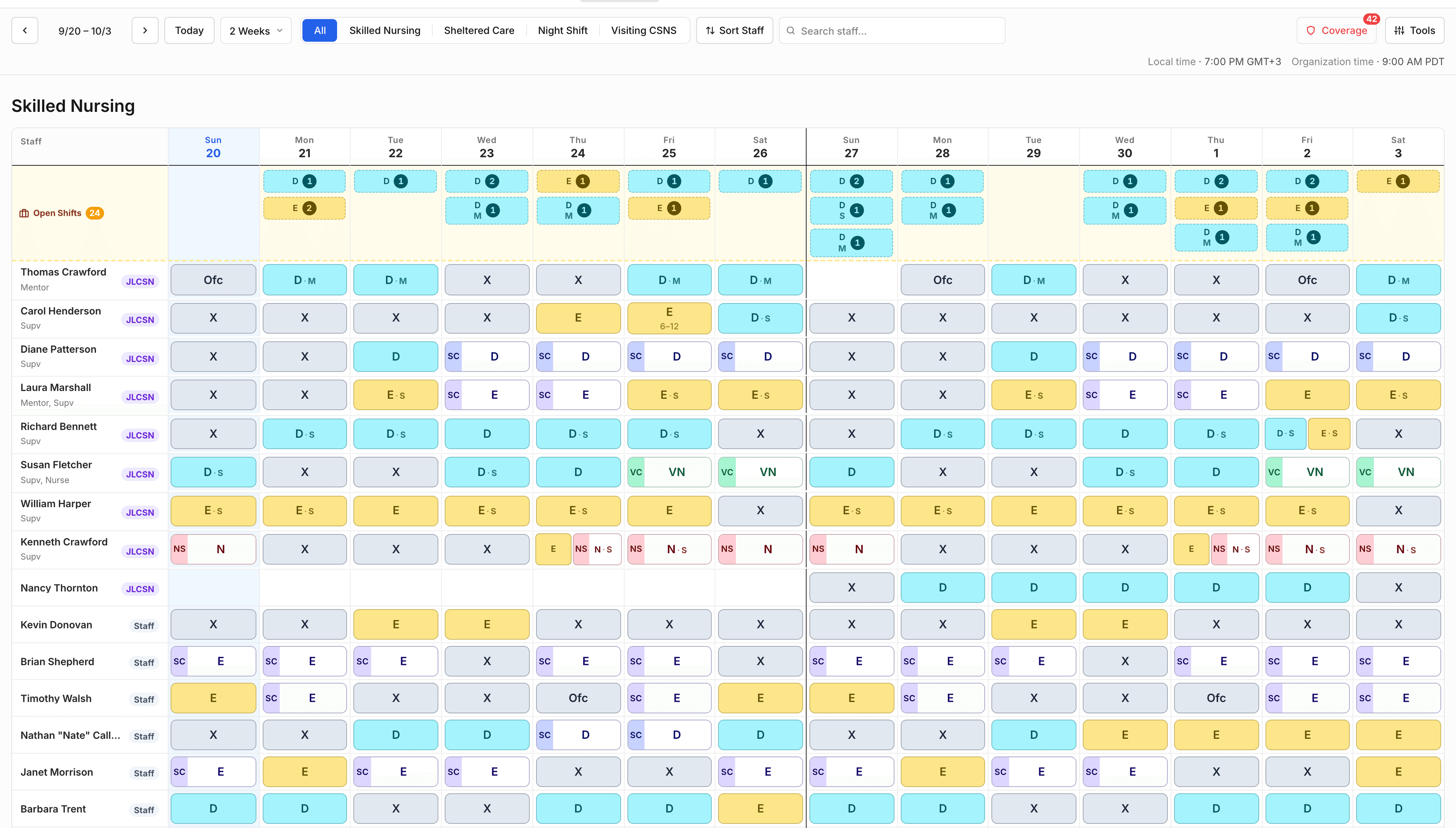Screen dimensions: 1456x828
Task: Click Thomas Crawford's JLCSN badge
Action: (x=140, y=281)
